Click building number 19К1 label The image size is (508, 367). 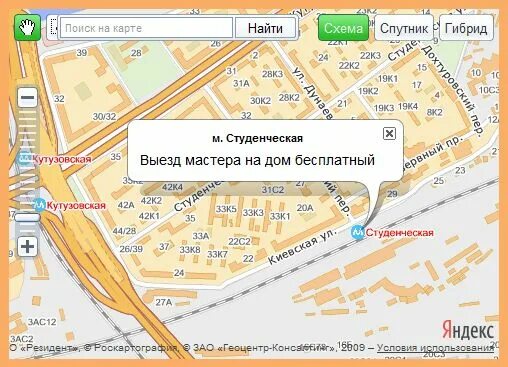click(387, 79)
